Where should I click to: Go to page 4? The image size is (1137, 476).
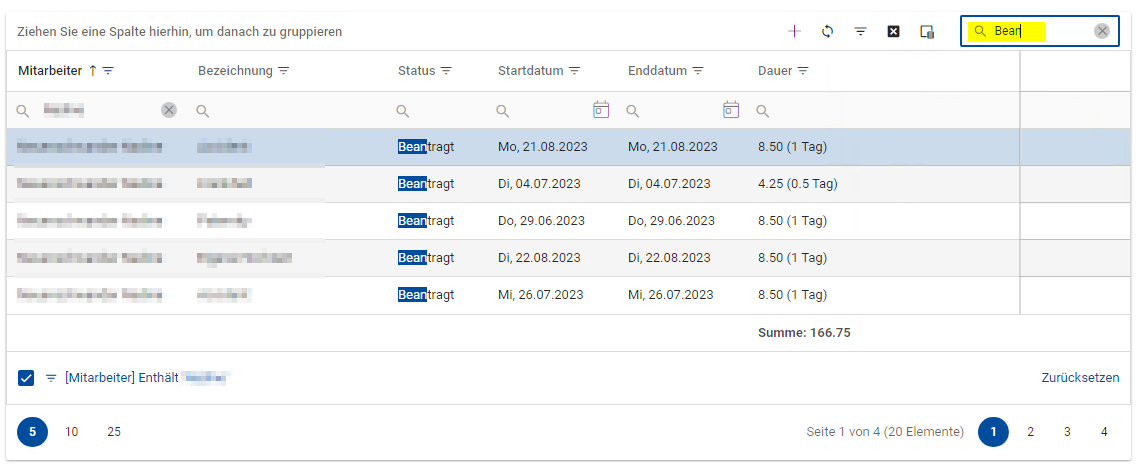pos(1104,432)
